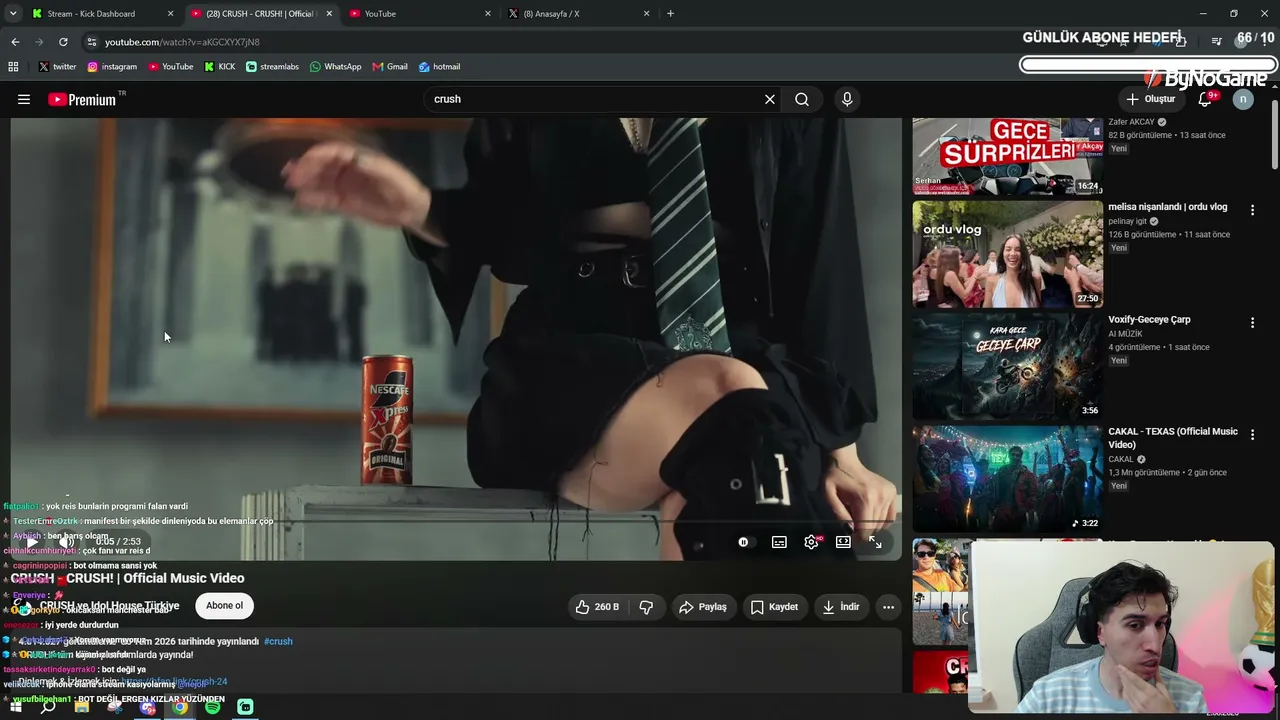The height and width of the screenshot is (720, 1280).
Task: Open the #crush hashtag link
Action: (278, 641)
